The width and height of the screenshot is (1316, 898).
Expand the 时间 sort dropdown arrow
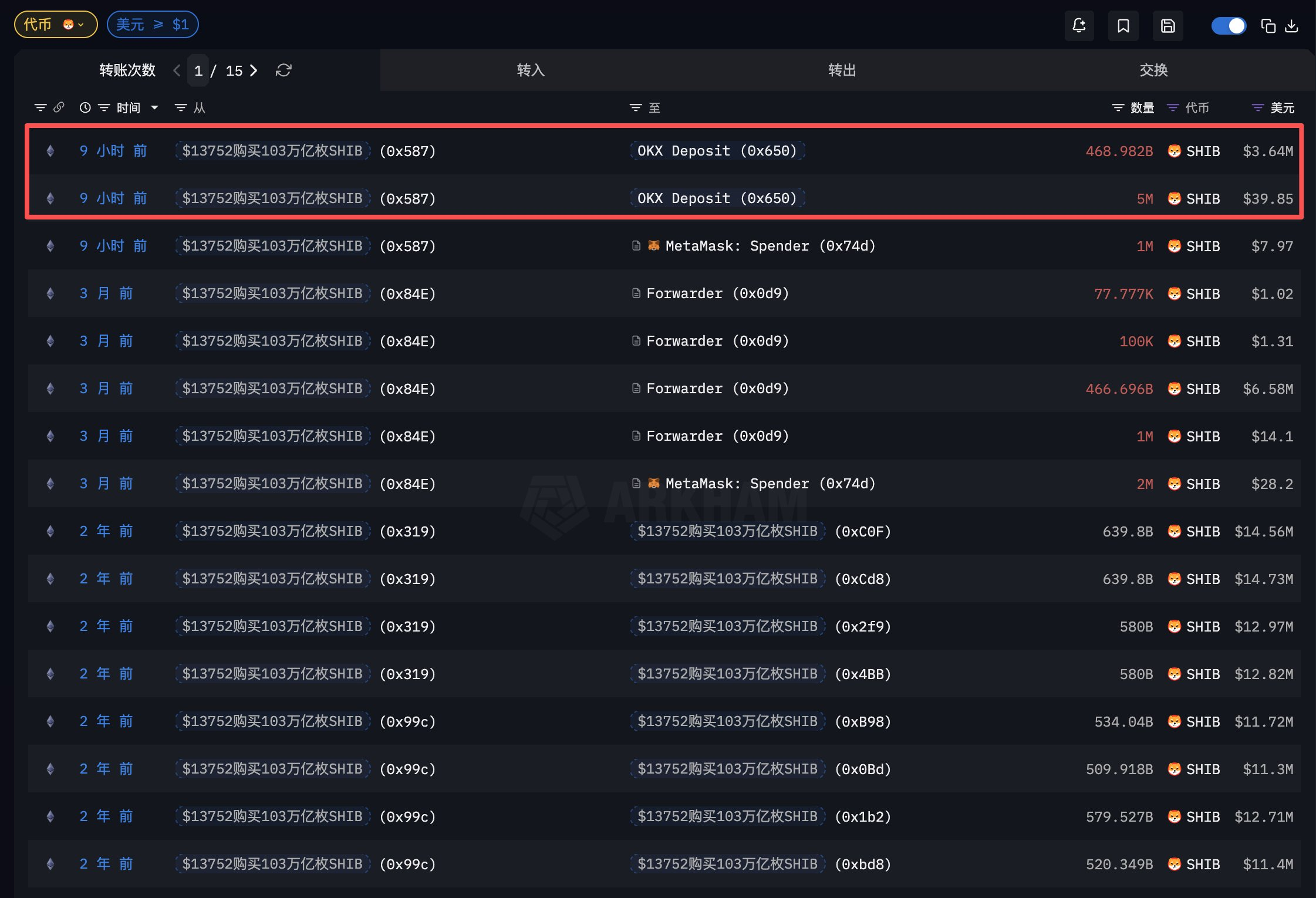tap(155, 107)
